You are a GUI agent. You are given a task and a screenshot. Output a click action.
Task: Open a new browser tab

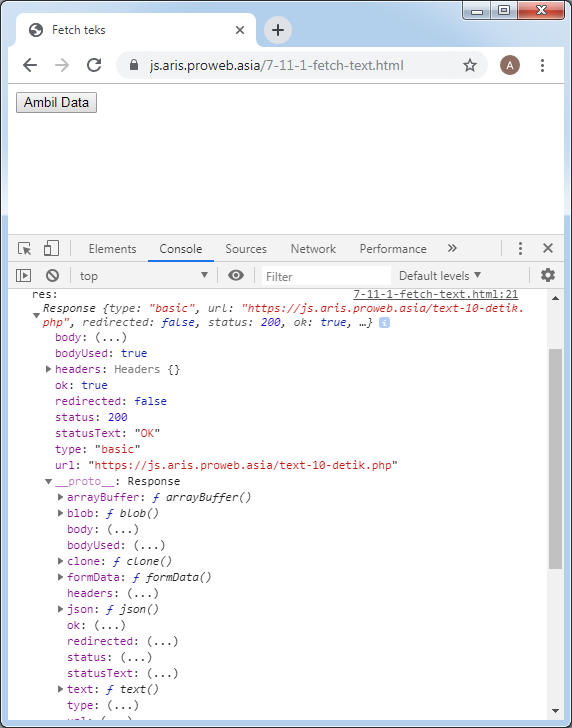(x=278, y=30)
